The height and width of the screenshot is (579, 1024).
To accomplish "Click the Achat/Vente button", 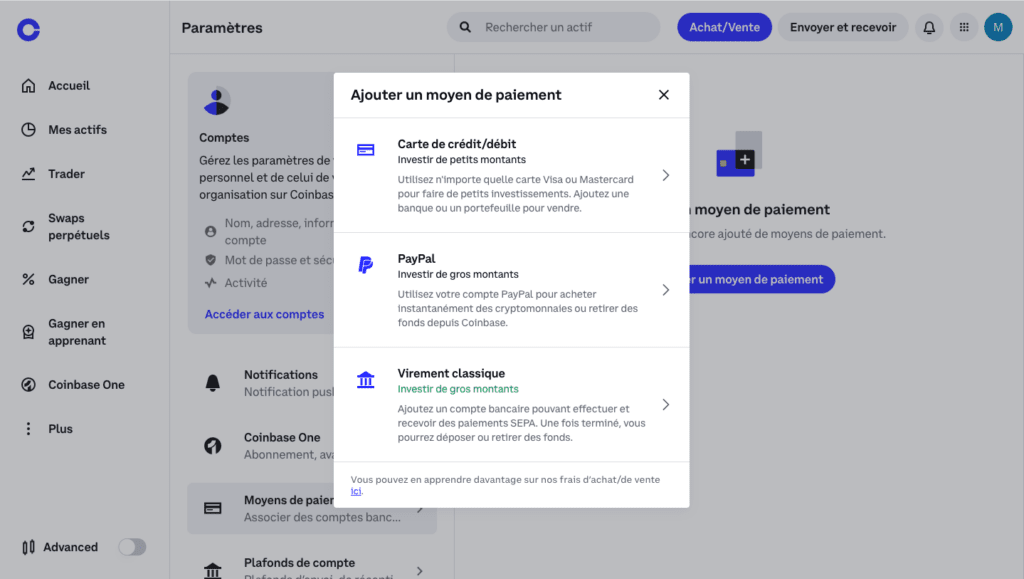I will click(724, 27).
